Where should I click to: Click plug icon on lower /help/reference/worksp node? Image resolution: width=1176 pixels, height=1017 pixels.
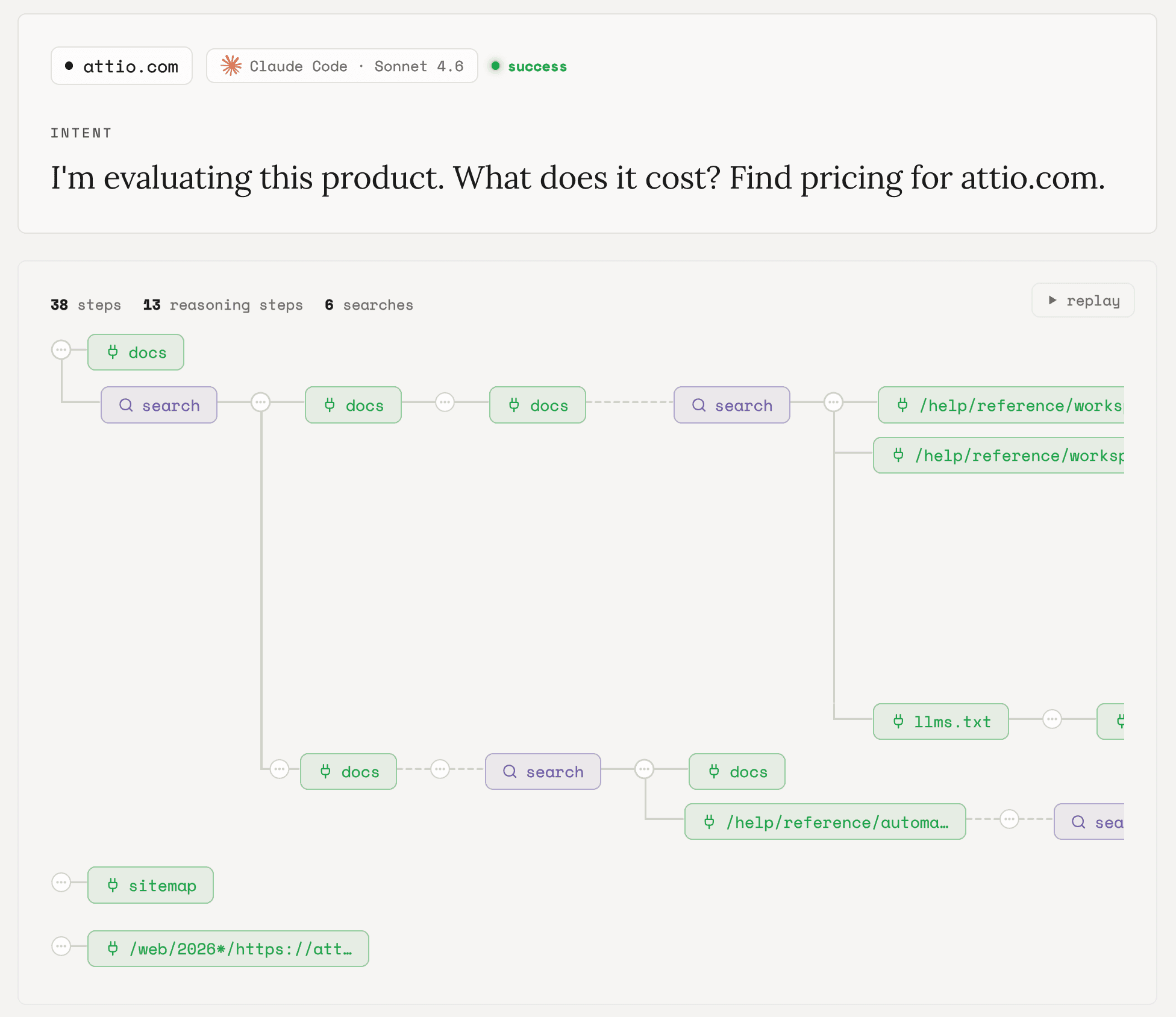pos(898,455)
